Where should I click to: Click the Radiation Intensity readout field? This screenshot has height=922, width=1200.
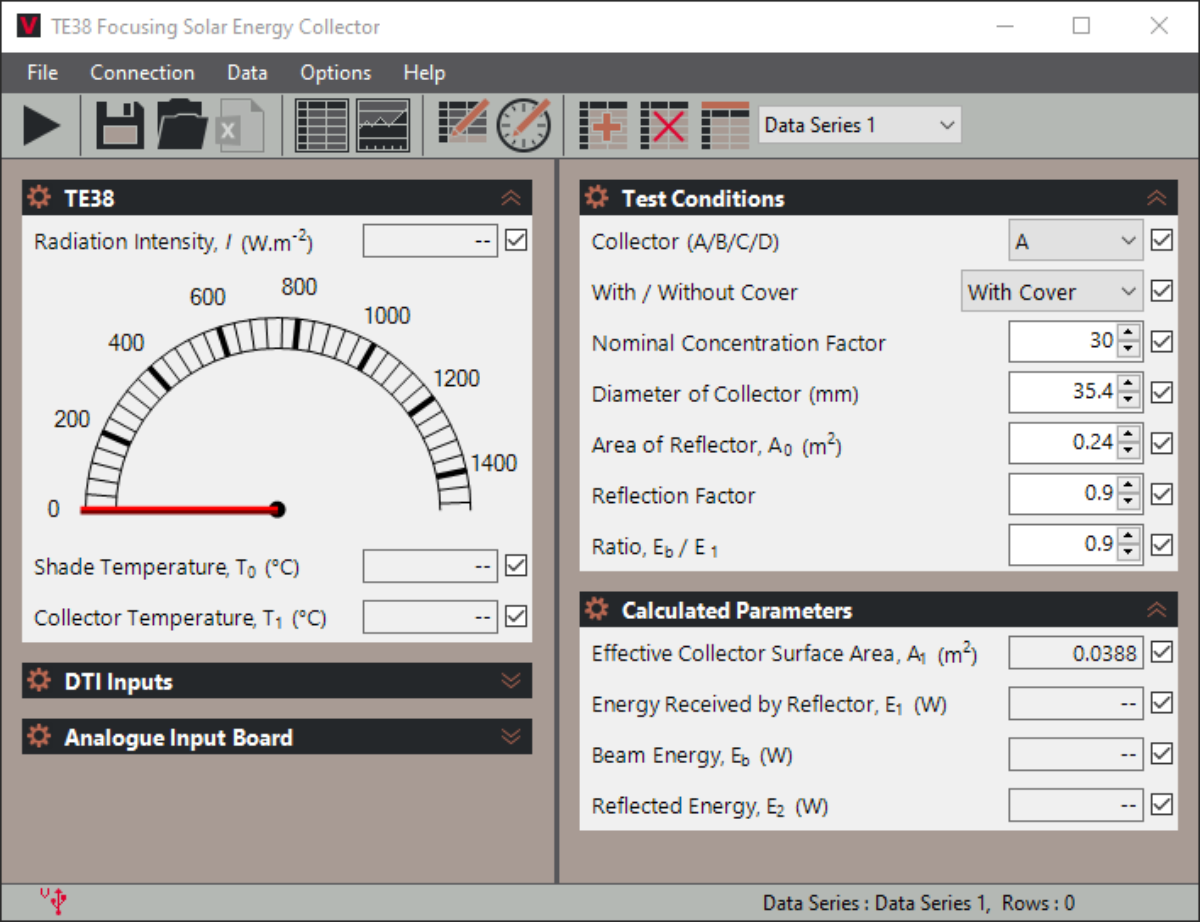(x=430, y=241)
